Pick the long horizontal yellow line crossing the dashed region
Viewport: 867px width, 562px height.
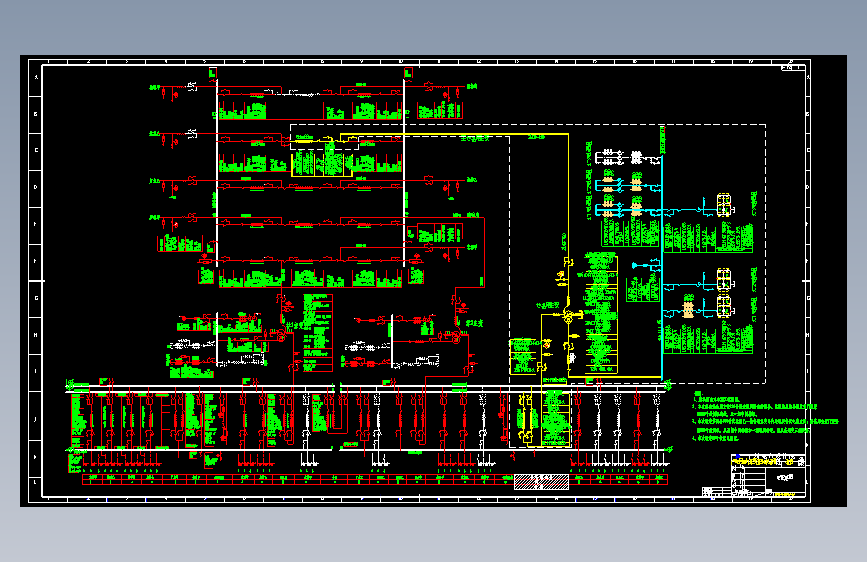[454, 134]
